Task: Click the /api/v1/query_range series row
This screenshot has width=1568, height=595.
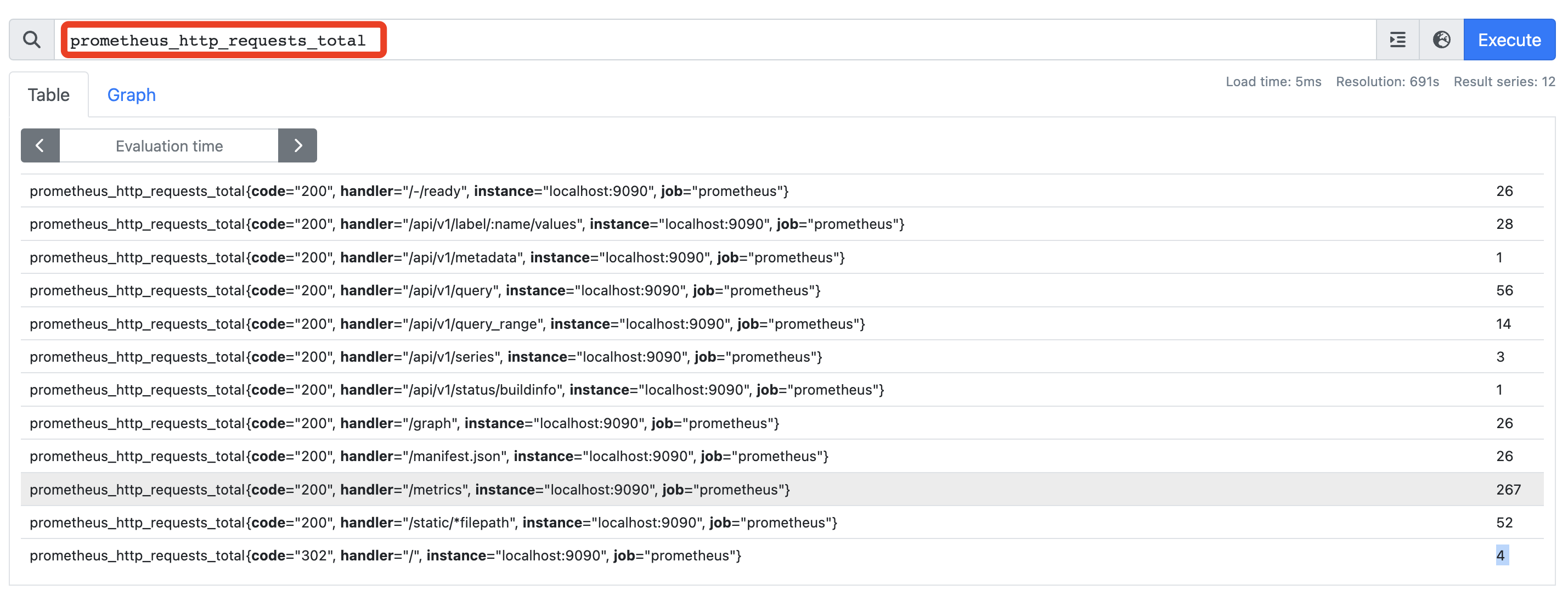Action: coord(782,324)
